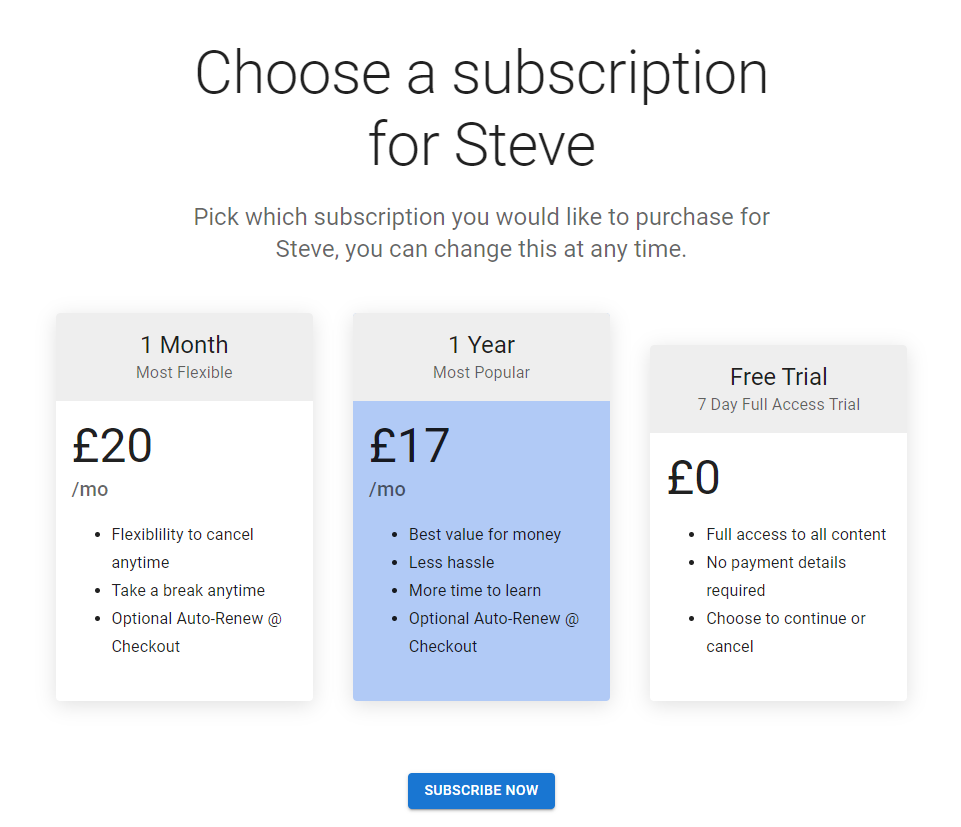Click the "Take a break anytime" feature
Viewport: 961px width, 827px height.
(x=188, y=590)
